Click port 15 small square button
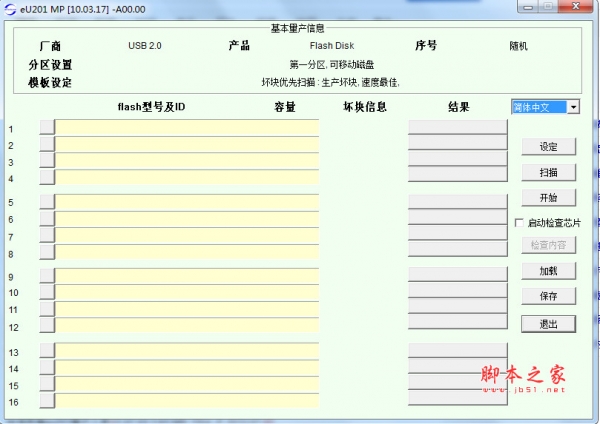This screenshot has width=600, height=424. point(47,384)
